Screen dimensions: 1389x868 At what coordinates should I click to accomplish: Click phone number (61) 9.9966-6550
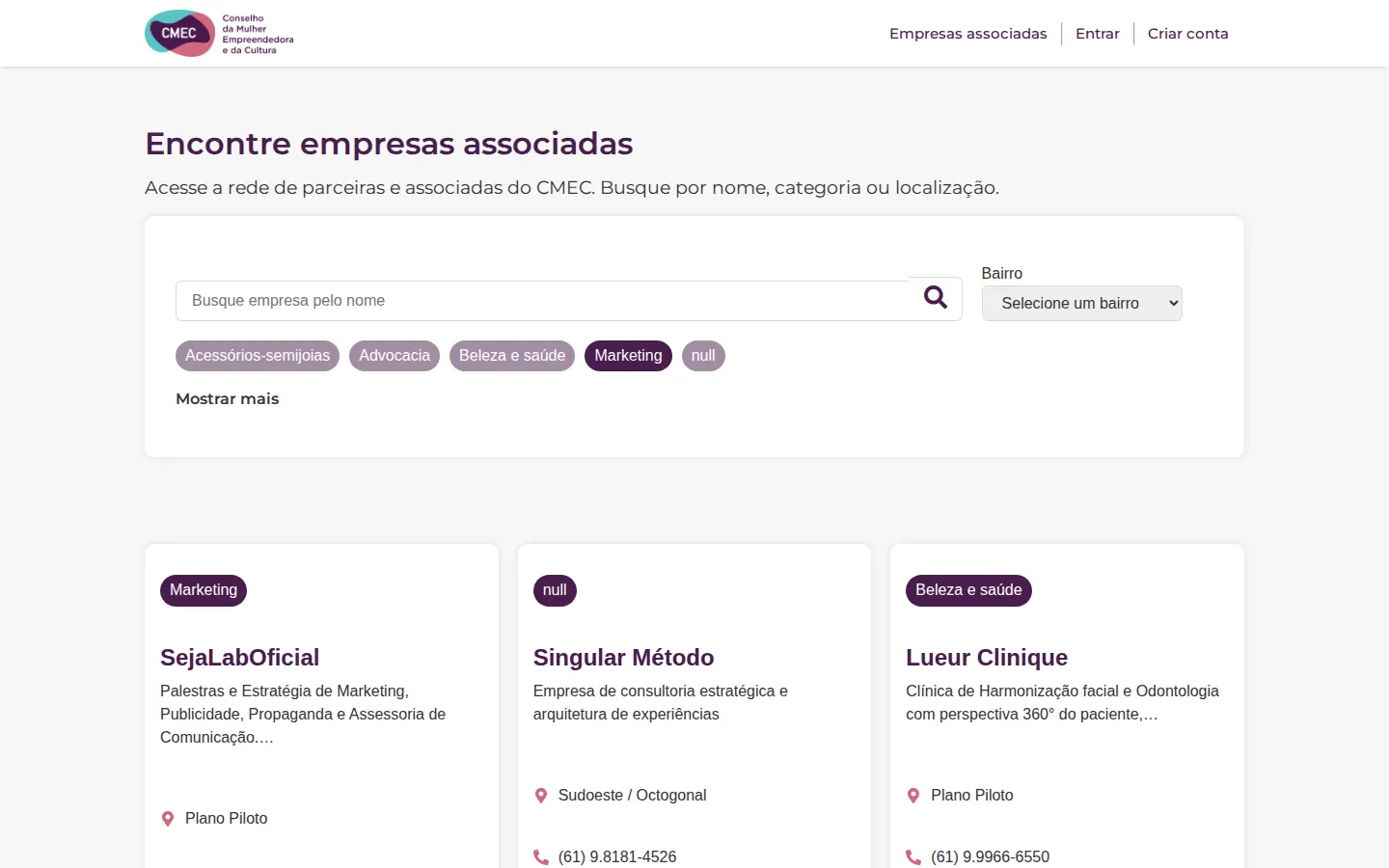(x=990, y=857)
